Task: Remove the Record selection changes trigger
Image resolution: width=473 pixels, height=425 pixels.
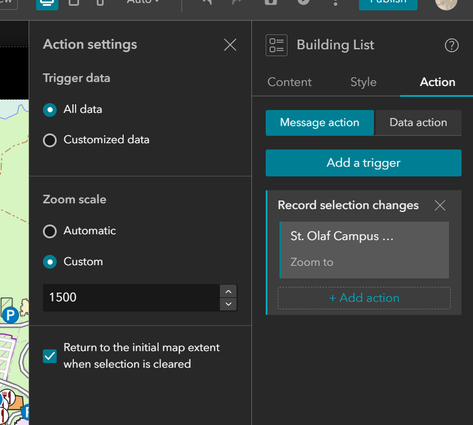Action: 440,206
